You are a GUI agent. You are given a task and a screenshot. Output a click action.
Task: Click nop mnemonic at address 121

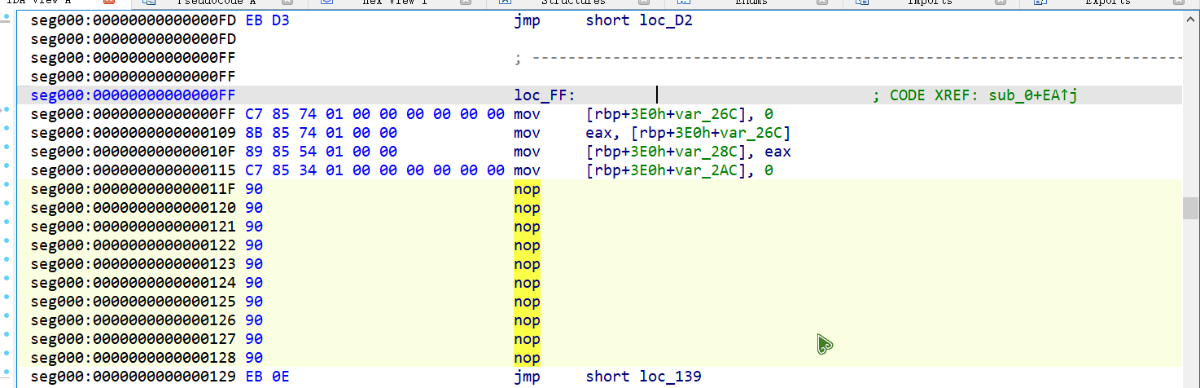(x=526, y=227)
